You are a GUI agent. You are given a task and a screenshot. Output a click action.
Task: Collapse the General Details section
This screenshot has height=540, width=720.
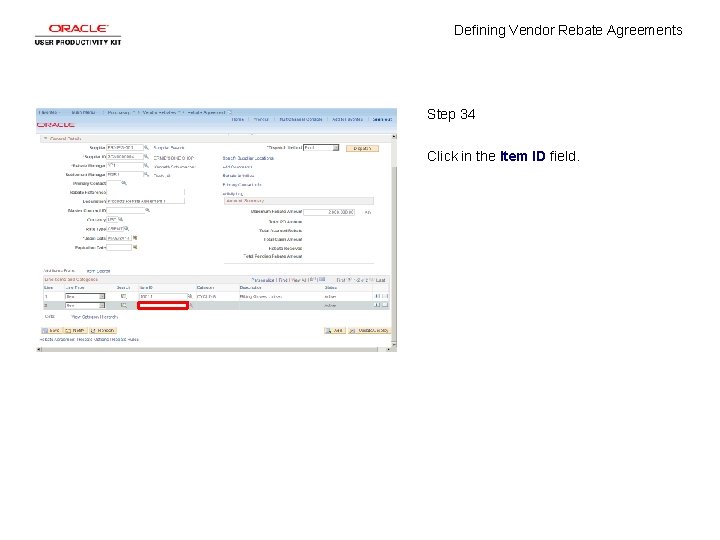click(45, 139)
